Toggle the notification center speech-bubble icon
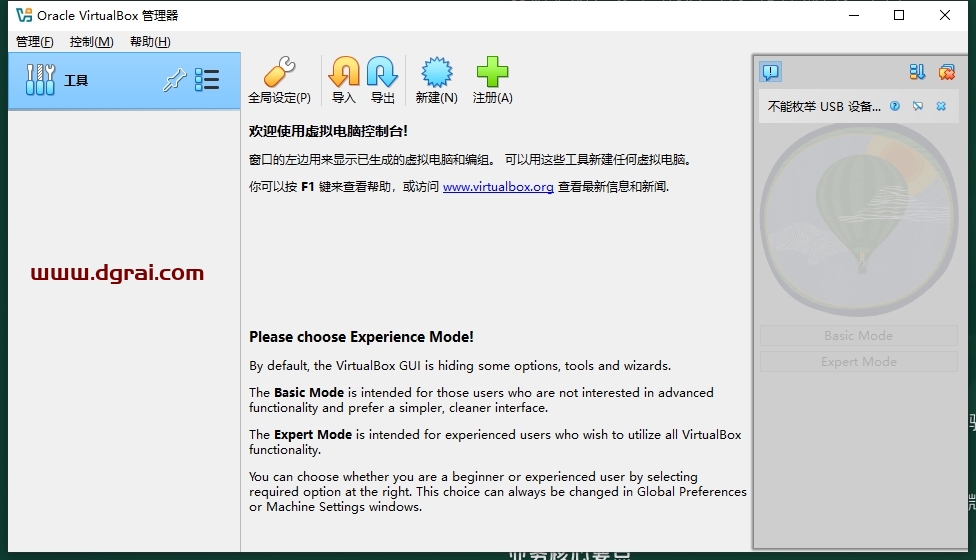 coord(771,72)
